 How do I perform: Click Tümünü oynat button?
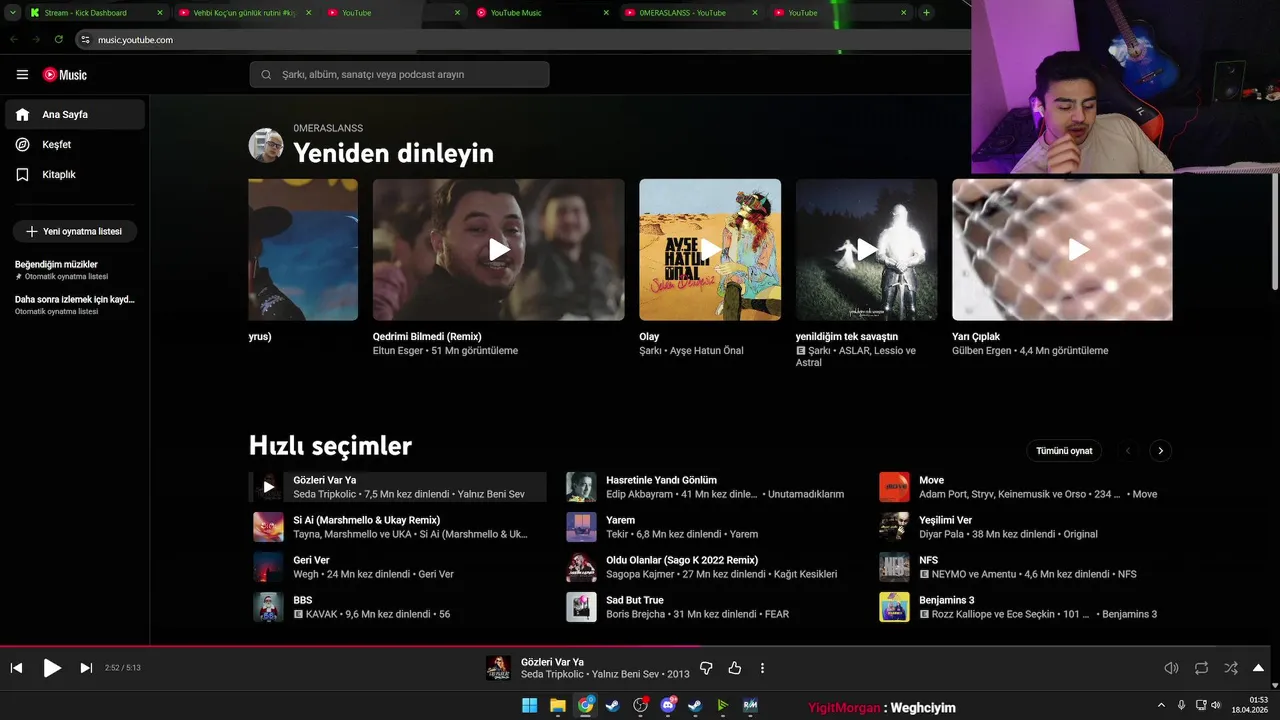click(1064, 451)
